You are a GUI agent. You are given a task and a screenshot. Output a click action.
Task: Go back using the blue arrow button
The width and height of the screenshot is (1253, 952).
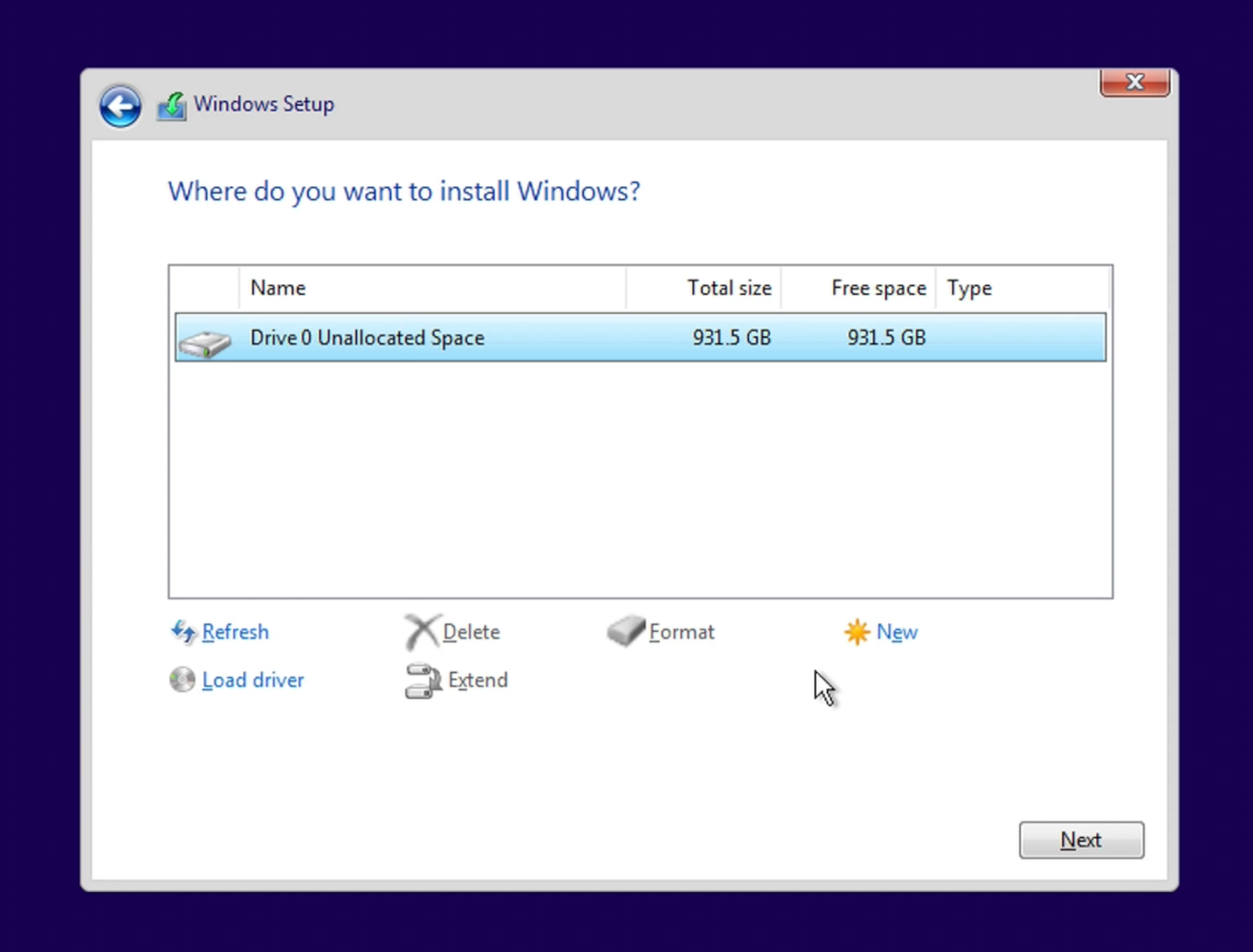point(120,106)
